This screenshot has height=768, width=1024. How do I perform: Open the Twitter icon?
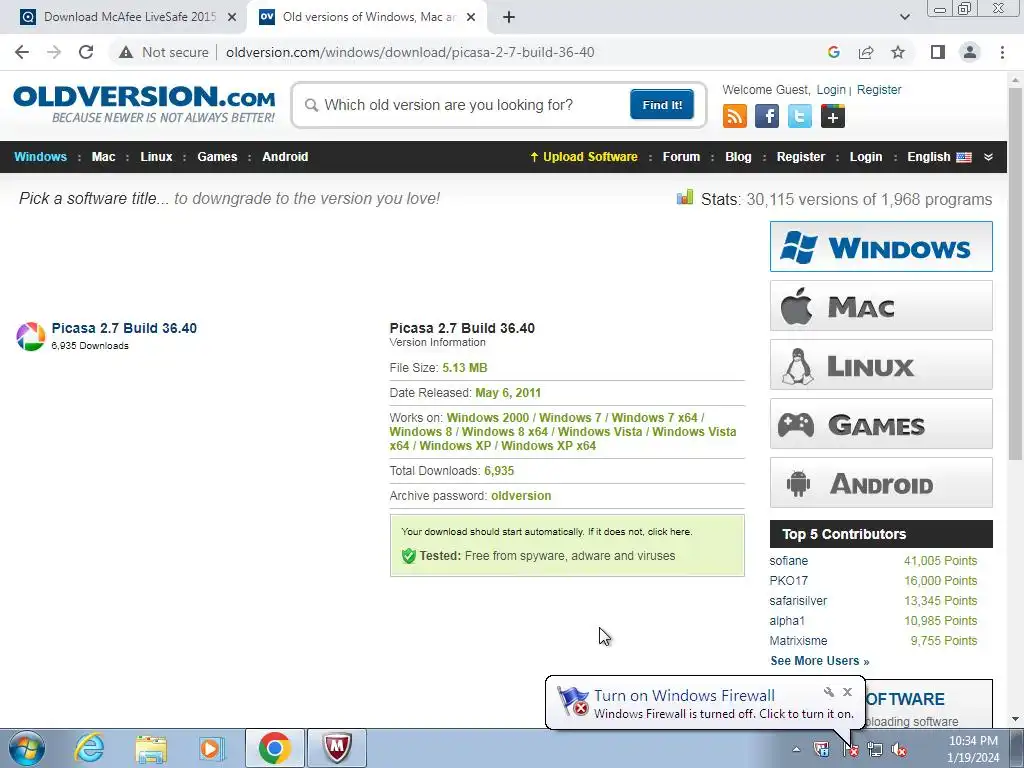coord(799,117)
